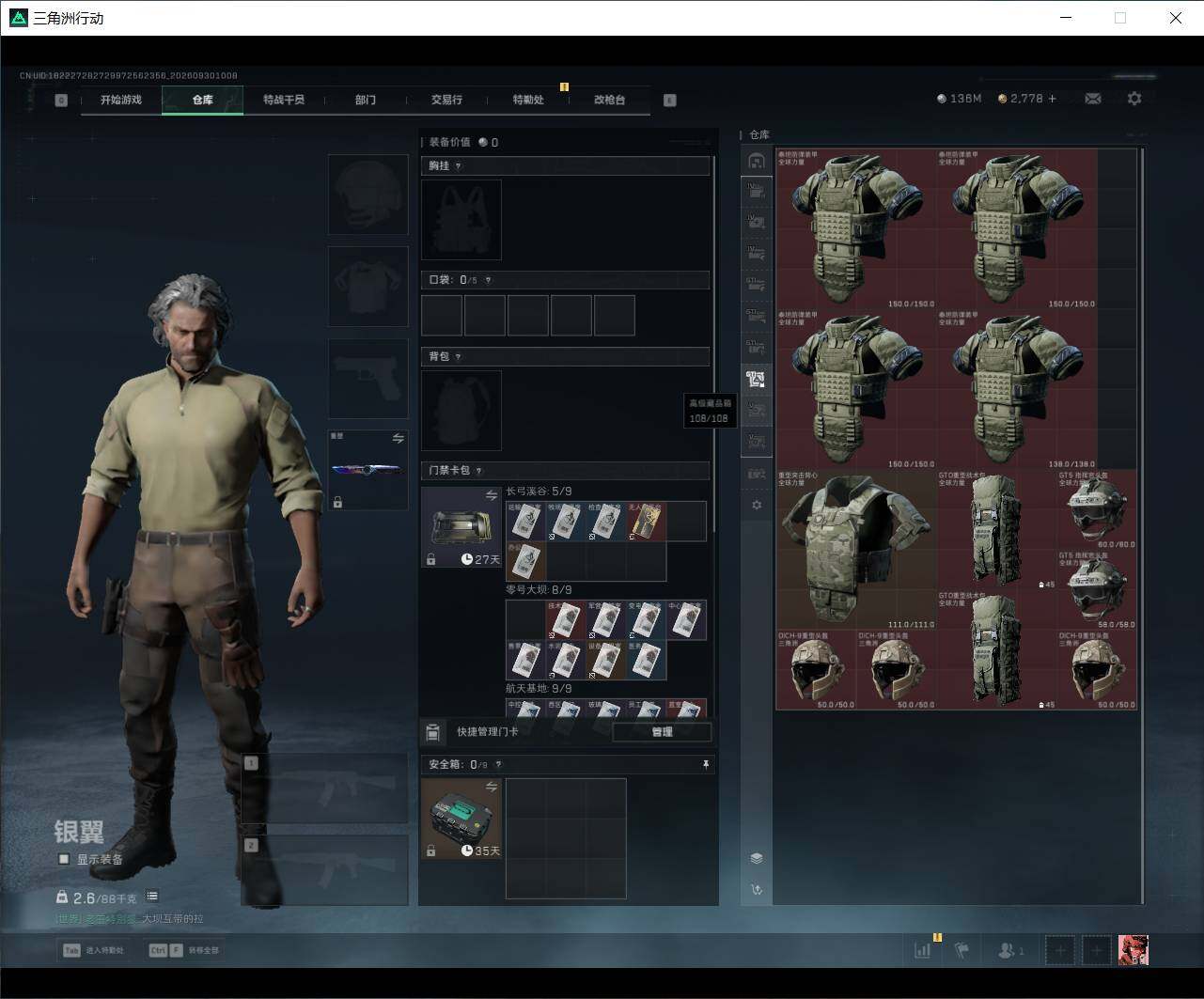
Task: Open the mail inbox envelope icon
Action: pos(1092,99)
